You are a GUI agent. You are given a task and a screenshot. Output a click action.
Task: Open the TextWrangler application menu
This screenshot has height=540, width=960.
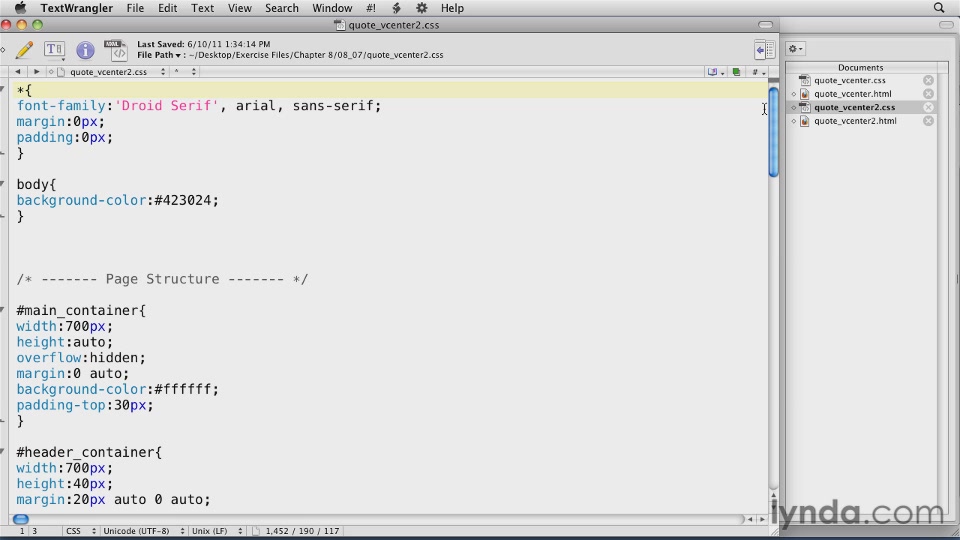tap(77, 8)
